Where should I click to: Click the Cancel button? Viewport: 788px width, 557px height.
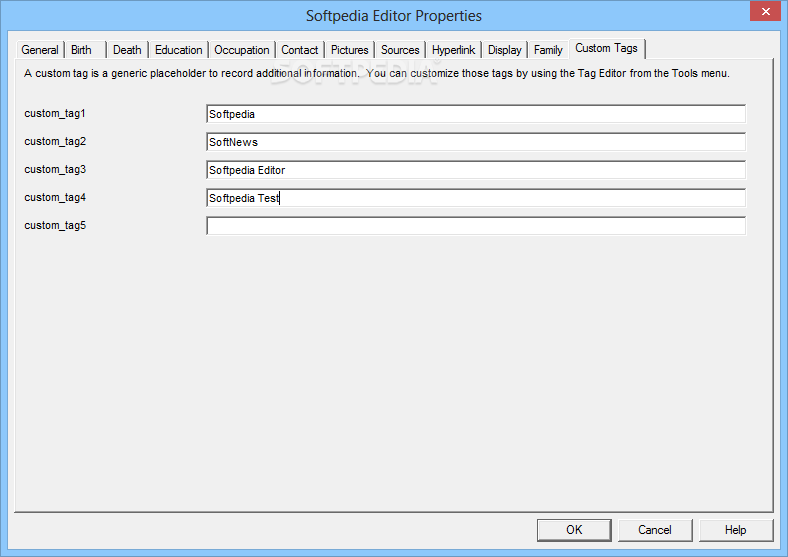(655, 530)
